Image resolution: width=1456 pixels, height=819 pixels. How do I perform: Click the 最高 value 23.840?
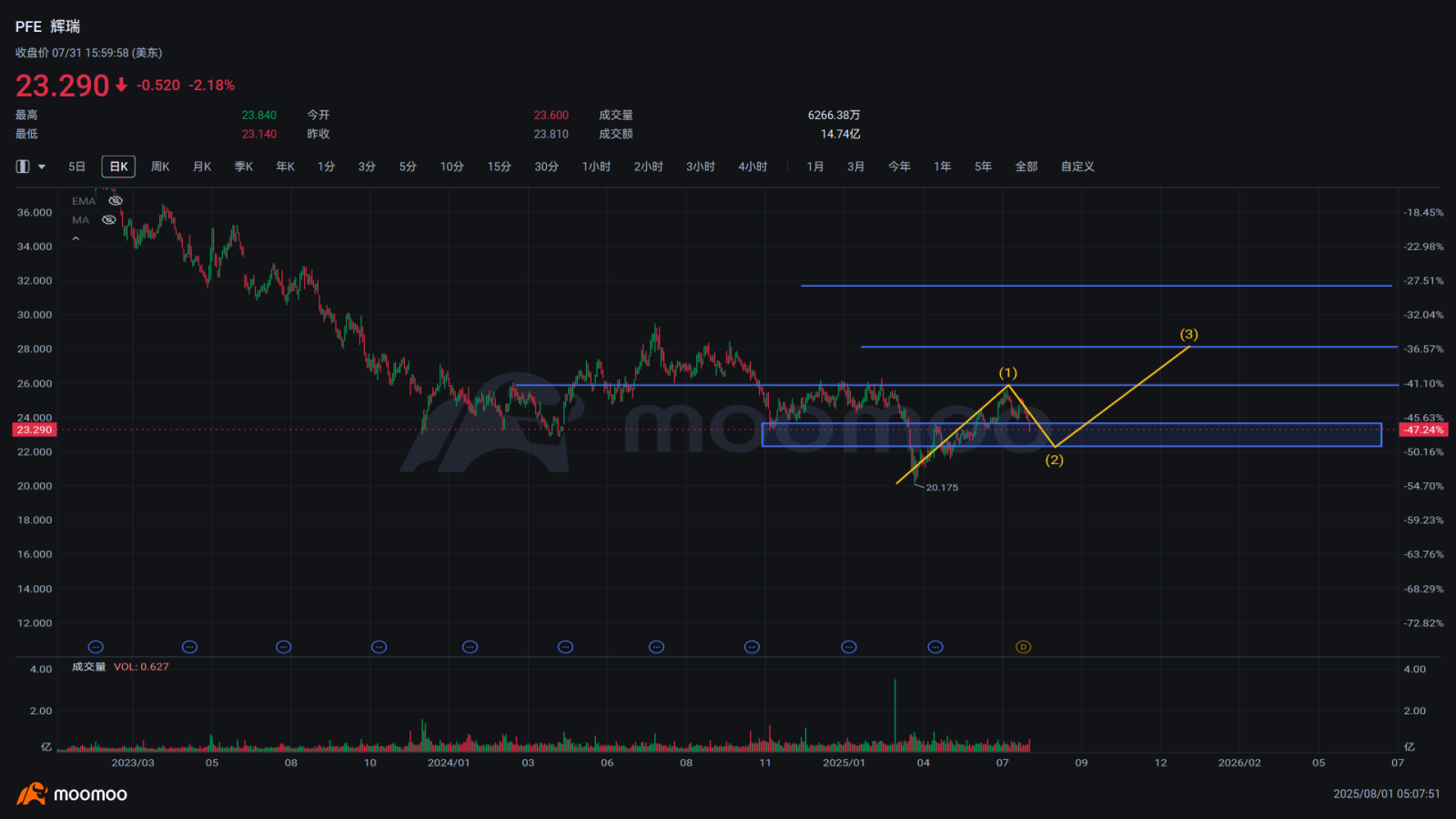(259, 116)
